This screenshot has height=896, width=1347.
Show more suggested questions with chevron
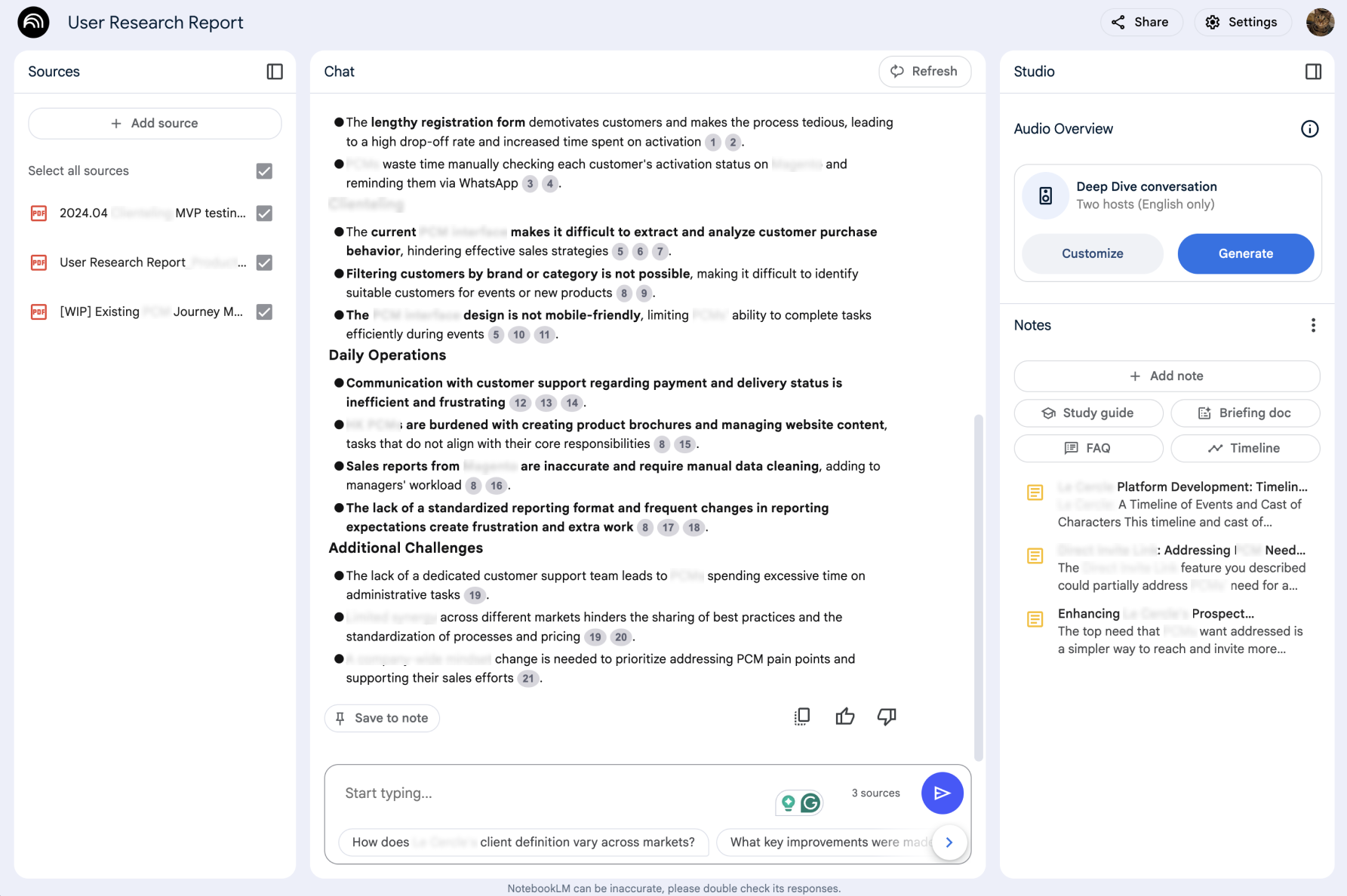(x=949, y=842)
